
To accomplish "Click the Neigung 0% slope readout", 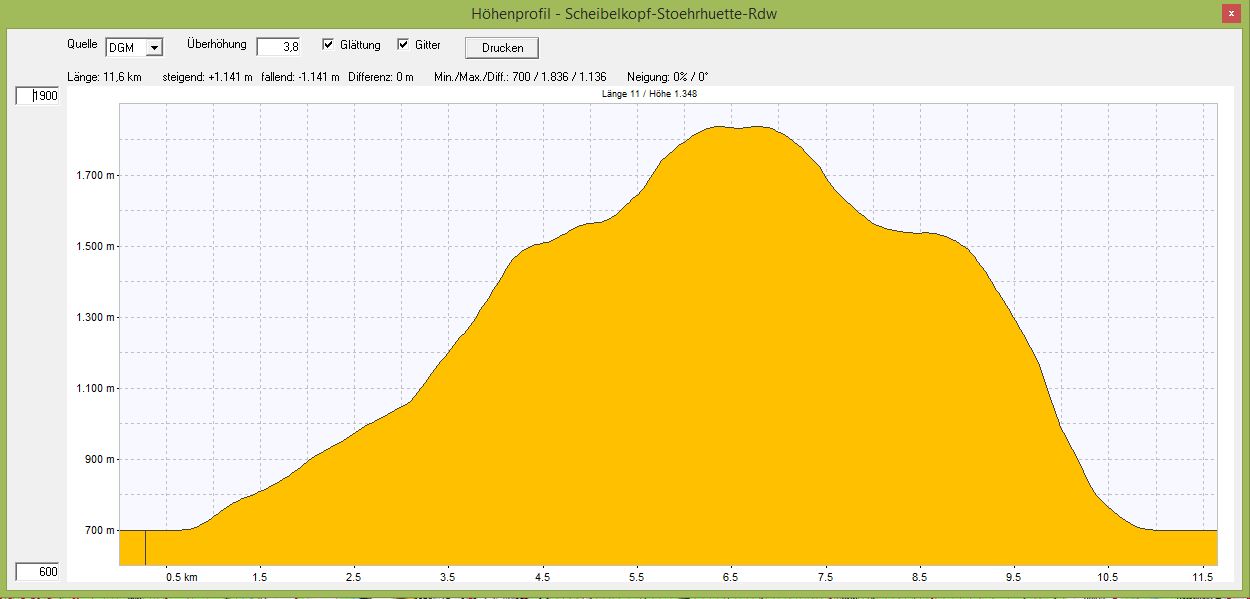I will pyautogui.click(x=667, y=77).
